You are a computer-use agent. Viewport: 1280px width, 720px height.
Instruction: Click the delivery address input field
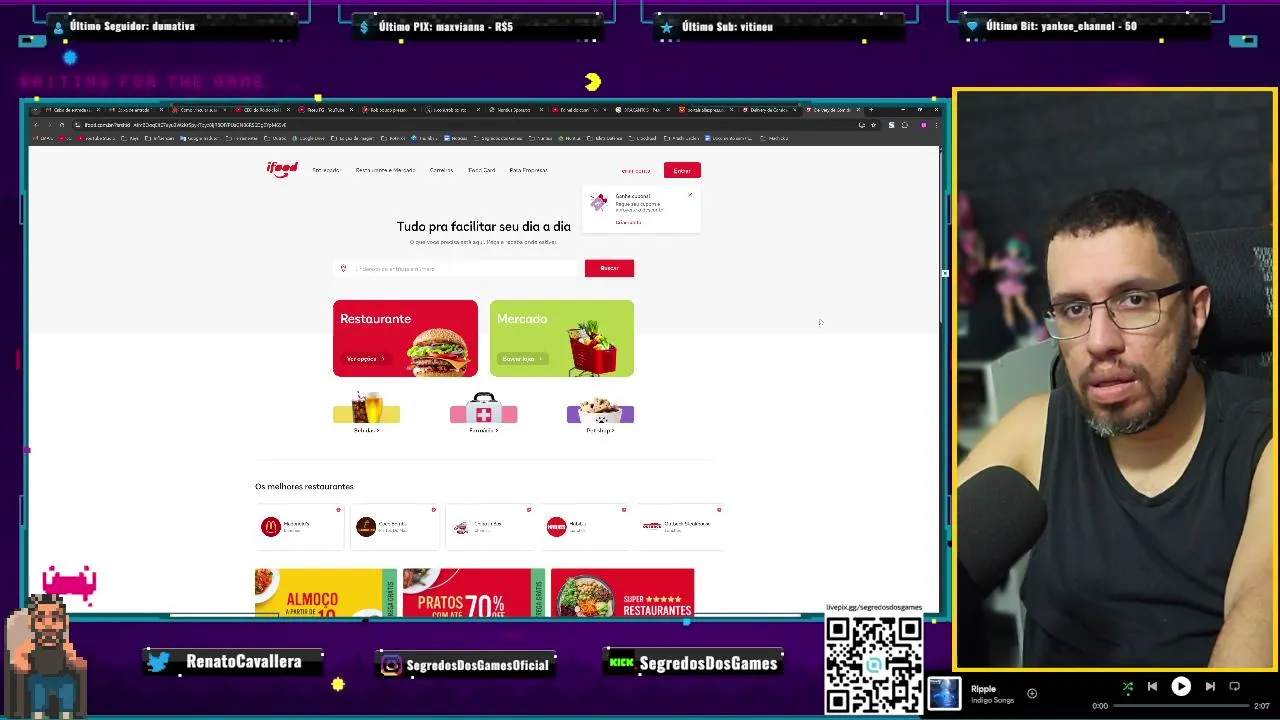tap(457, 268)
